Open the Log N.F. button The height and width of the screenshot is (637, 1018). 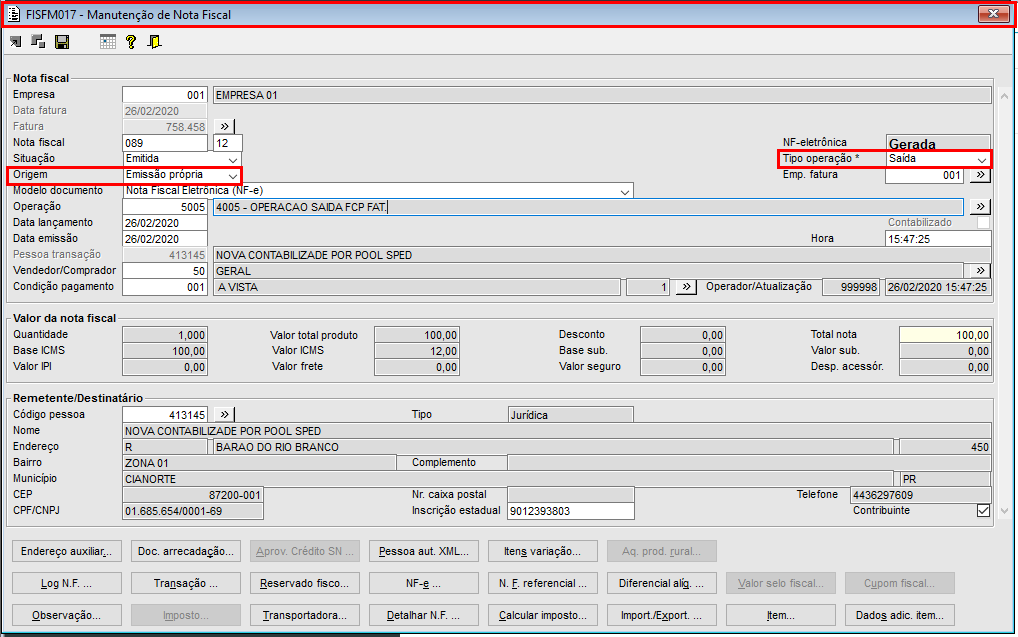[67, 583]
